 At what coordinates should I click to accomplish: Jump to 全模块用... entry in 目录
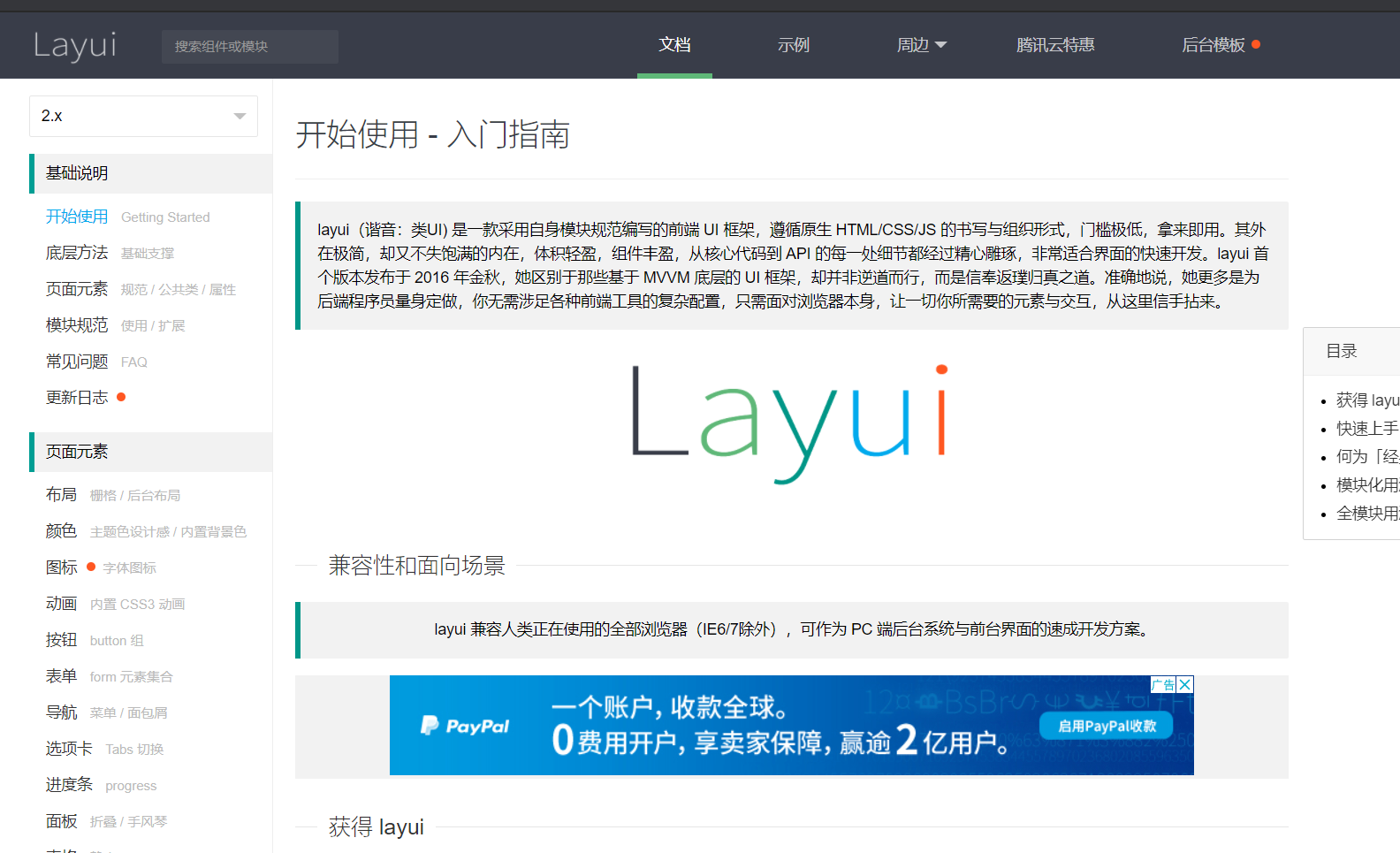coord(1367,514)
